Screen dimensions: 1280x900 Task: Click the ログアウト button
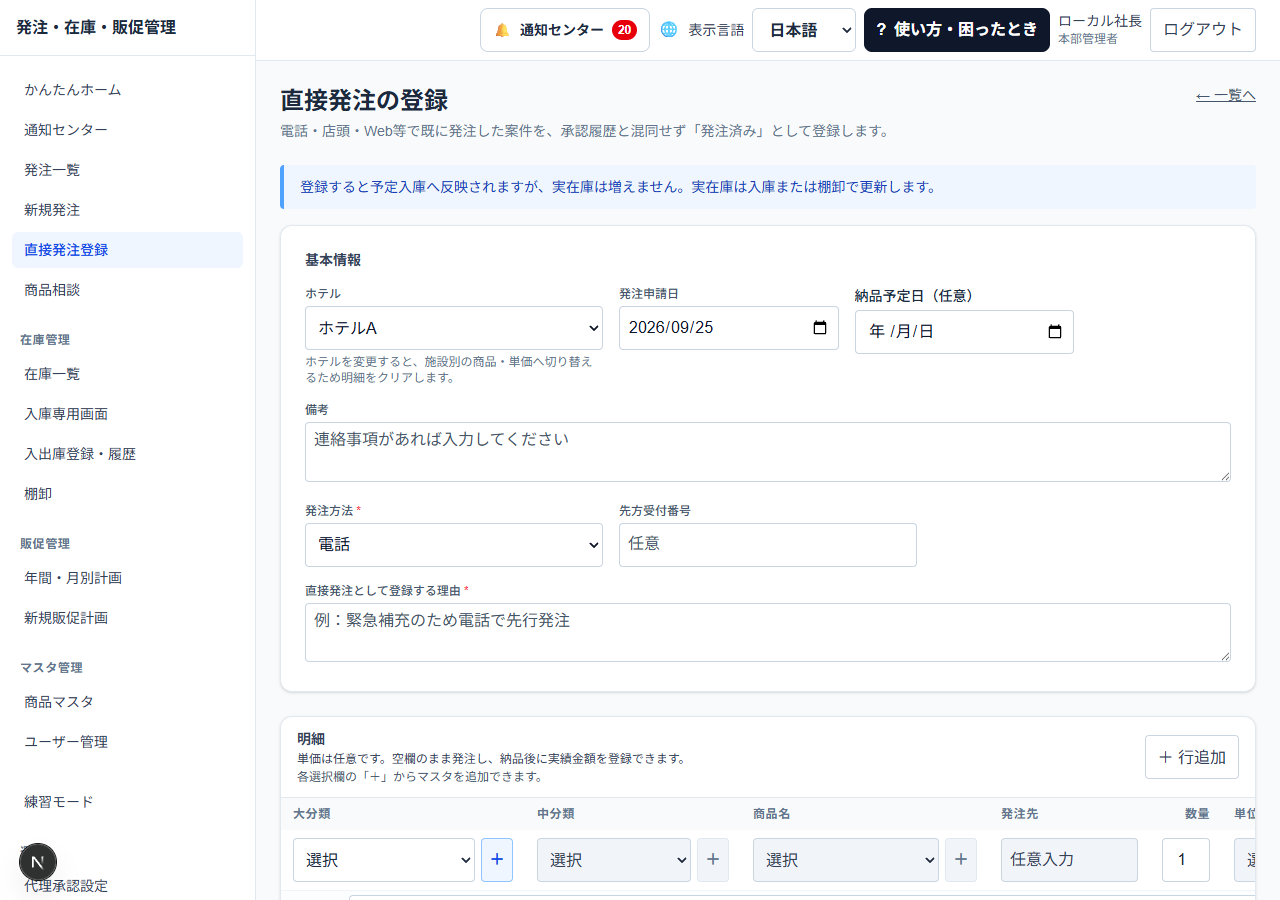click(x=1203, y=30)
